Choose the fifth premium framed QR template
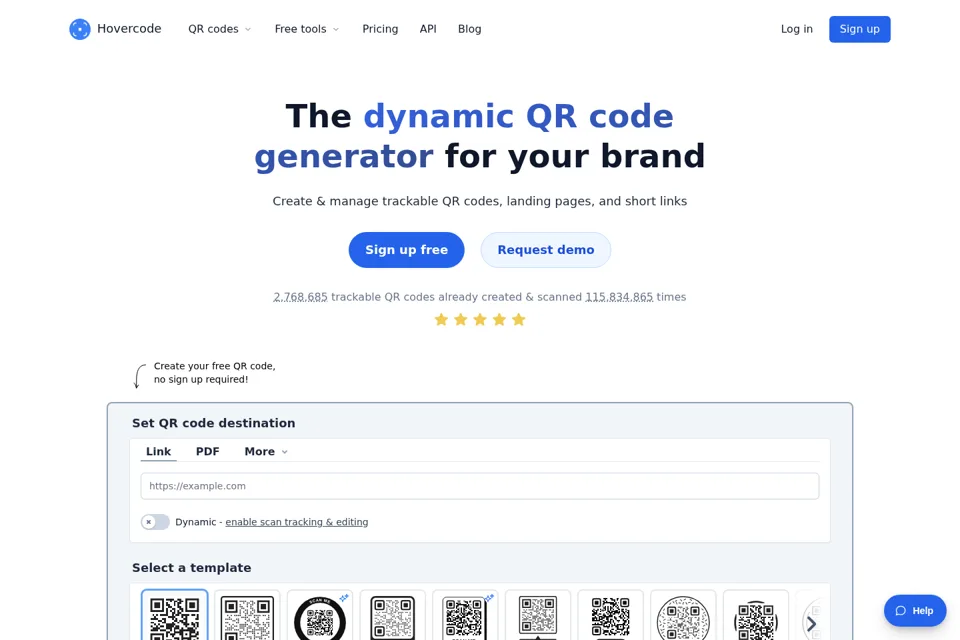Image resolution: width=960 pixels, height=640 pixels. 465,616
